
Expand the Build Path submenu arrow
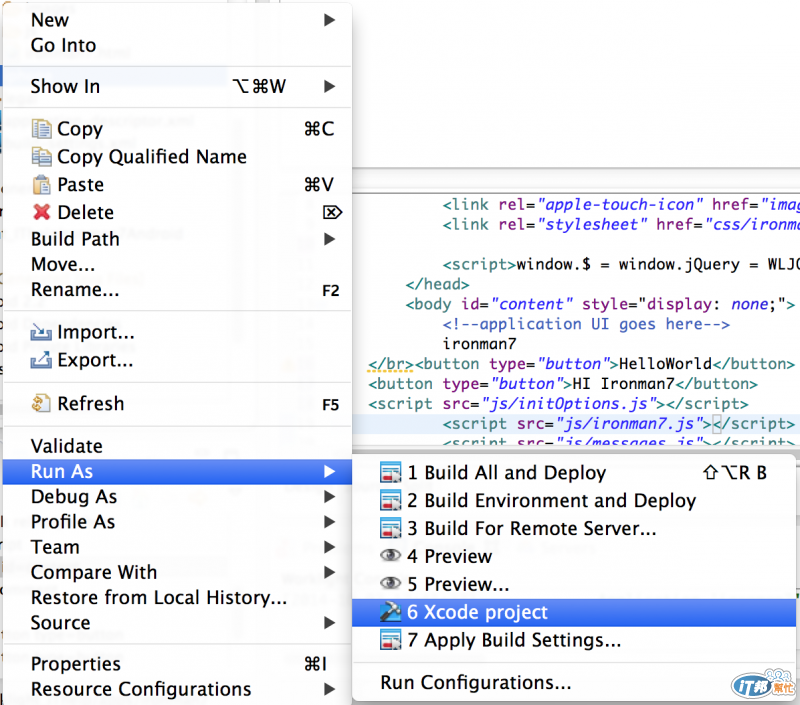(x=330, y=239)
